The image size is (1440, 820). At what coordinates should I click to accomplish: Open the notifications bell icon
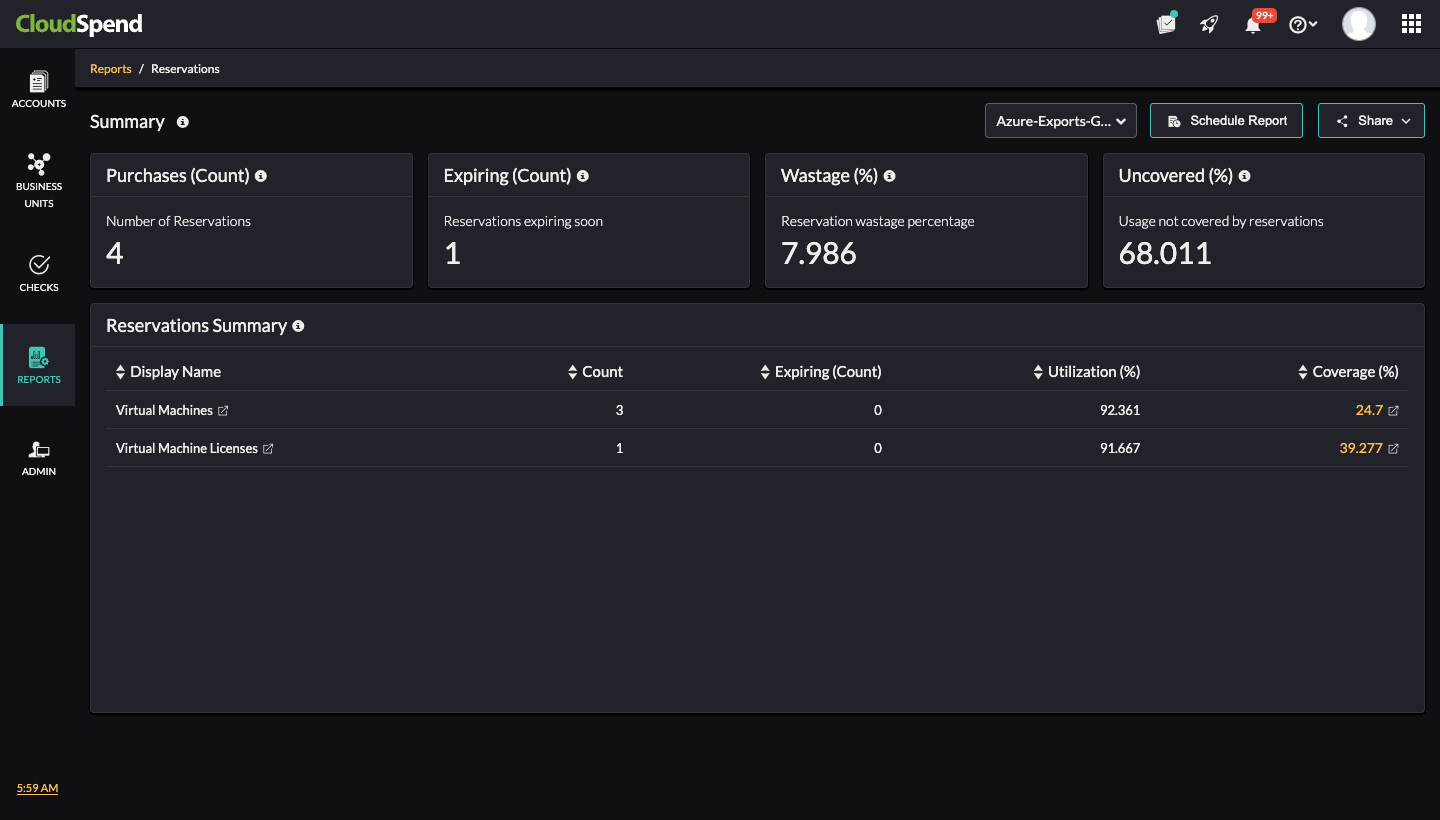click(x=1253, y=25)
